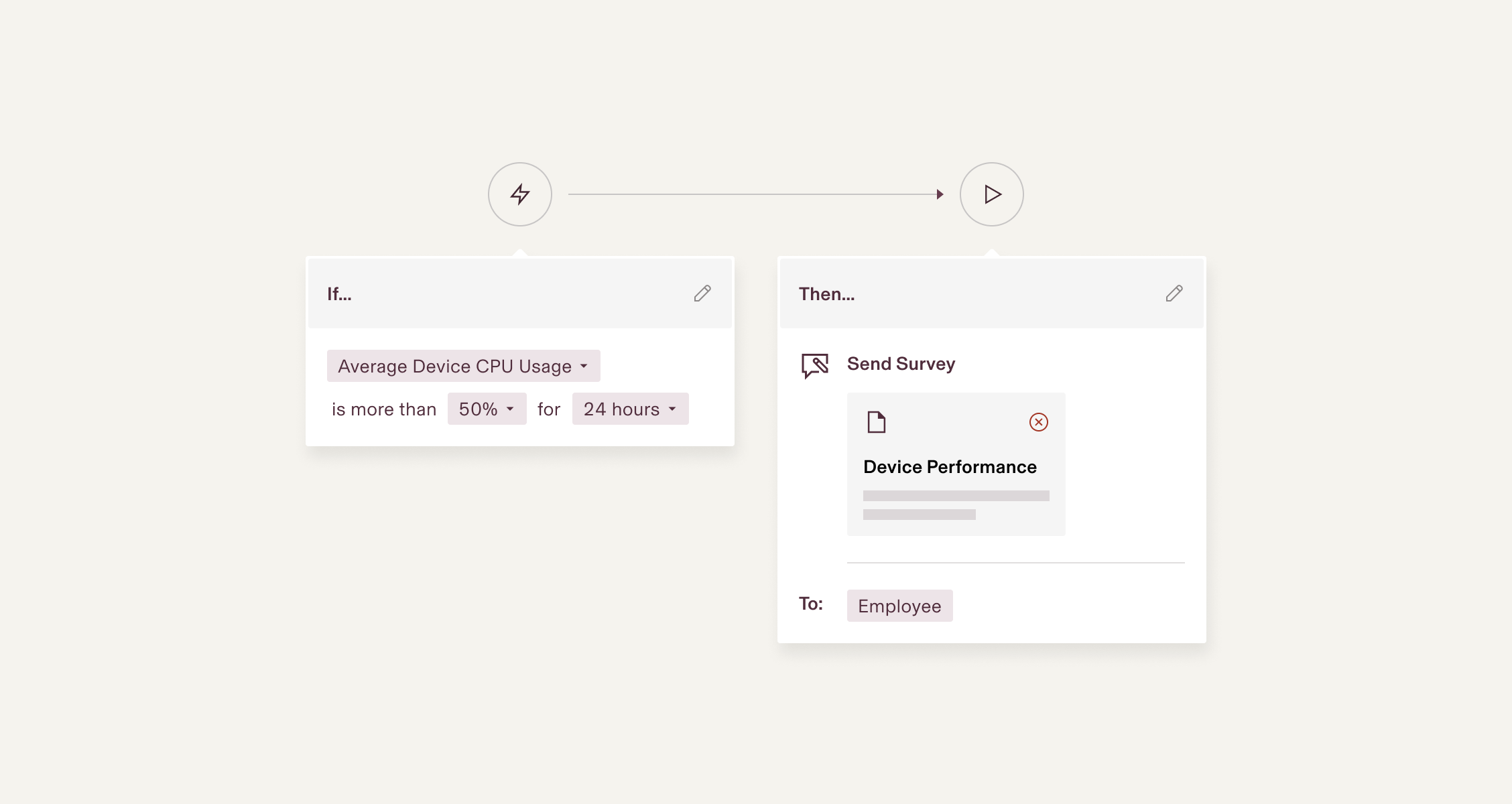
Task: Open the 24 hours duration dropdown
Action: point(630,409)
